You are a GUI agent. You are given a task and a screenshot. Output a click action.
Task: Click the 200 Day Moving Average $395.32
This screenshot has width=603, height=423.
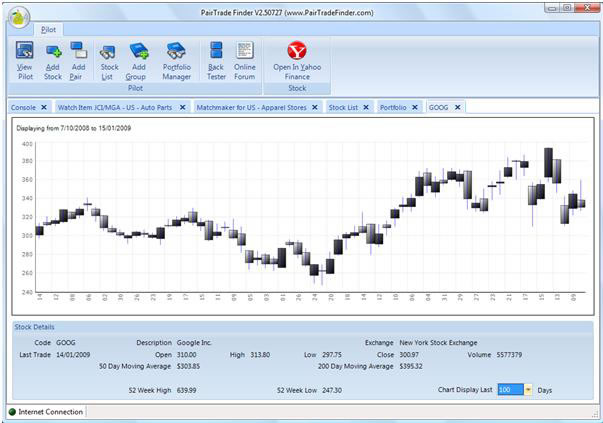pos(411,366)
